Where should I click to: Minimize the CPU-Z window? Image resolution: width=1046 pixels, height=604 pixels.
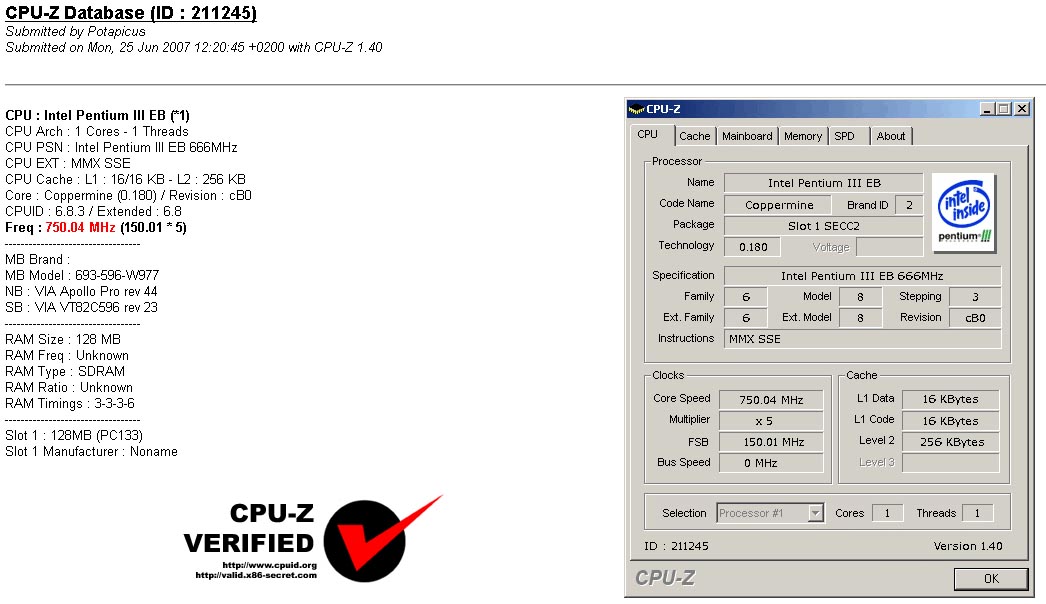987,109
